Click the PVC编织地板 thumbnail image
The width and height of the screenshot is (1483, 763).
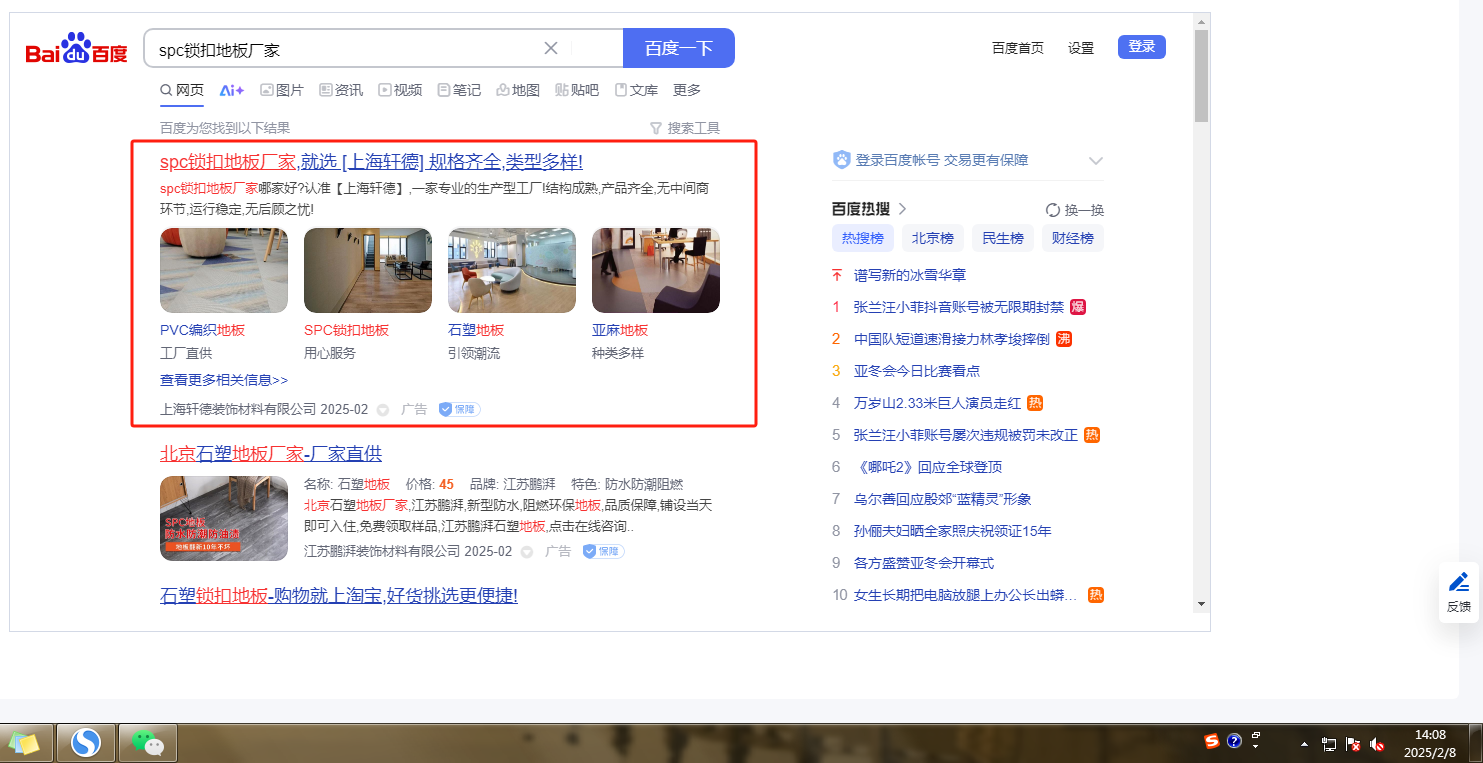224,271
